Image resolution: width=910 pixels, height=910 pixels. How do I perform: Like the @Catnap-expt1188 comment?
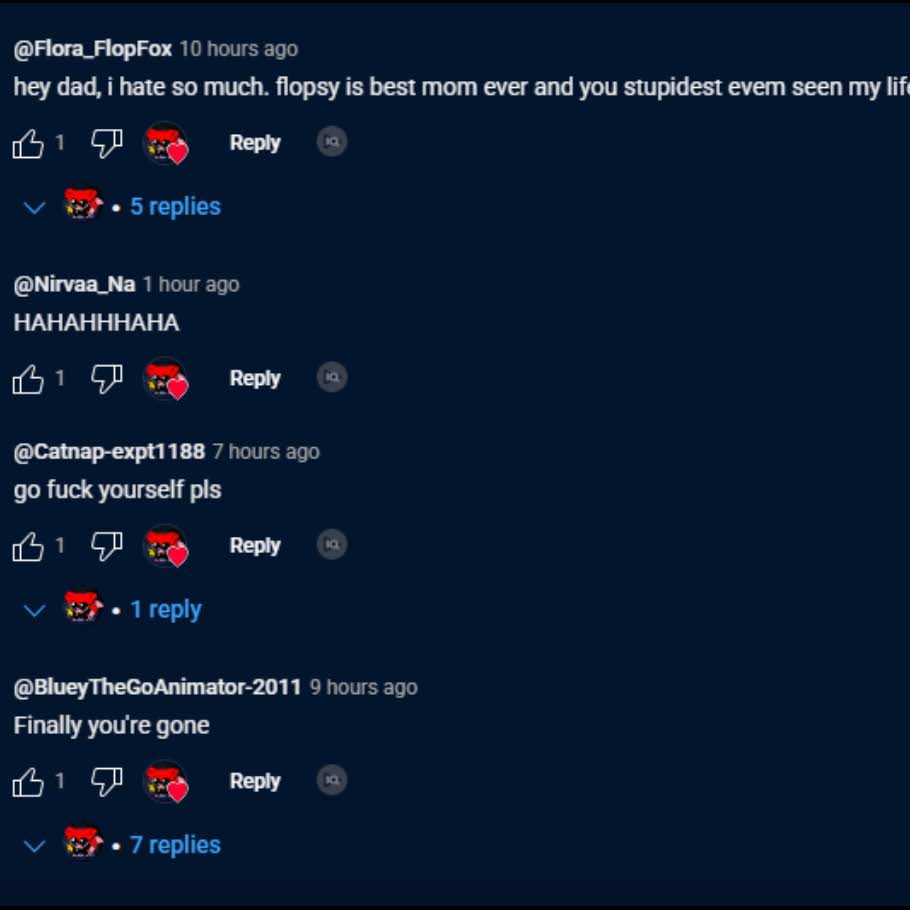coord(28,546)
